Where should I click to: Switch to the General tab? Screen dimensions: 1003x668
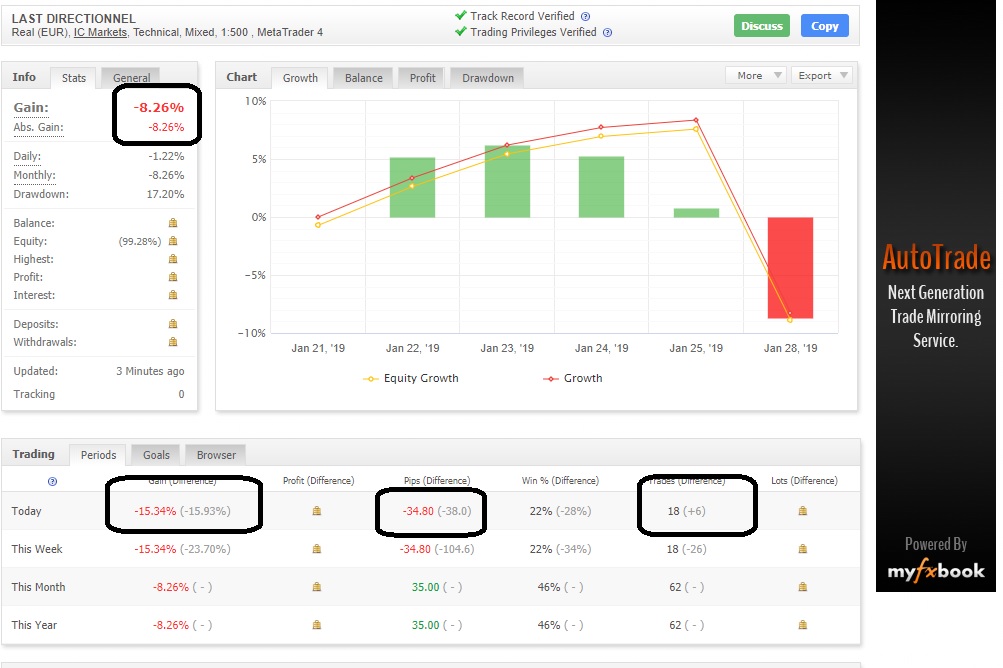click(x=131, y=77)
